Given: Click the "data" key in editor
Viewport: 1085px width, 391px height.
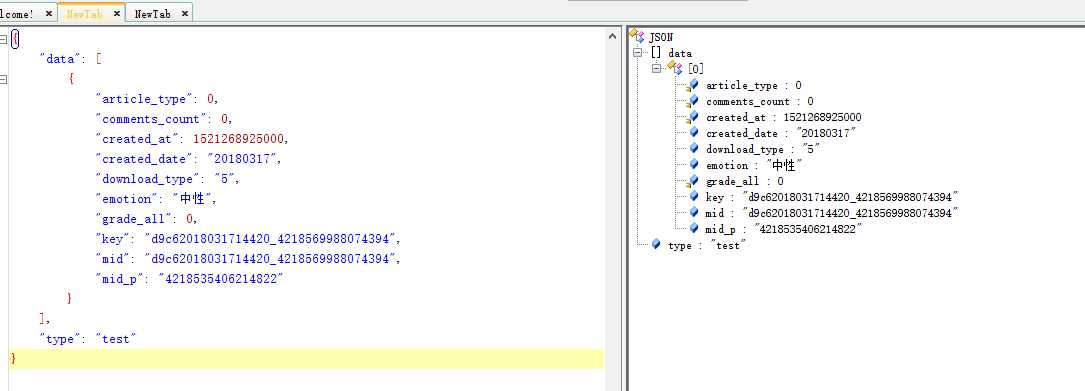Looking at the screenshot, I should pyautogui.click(x=60, y=59).
